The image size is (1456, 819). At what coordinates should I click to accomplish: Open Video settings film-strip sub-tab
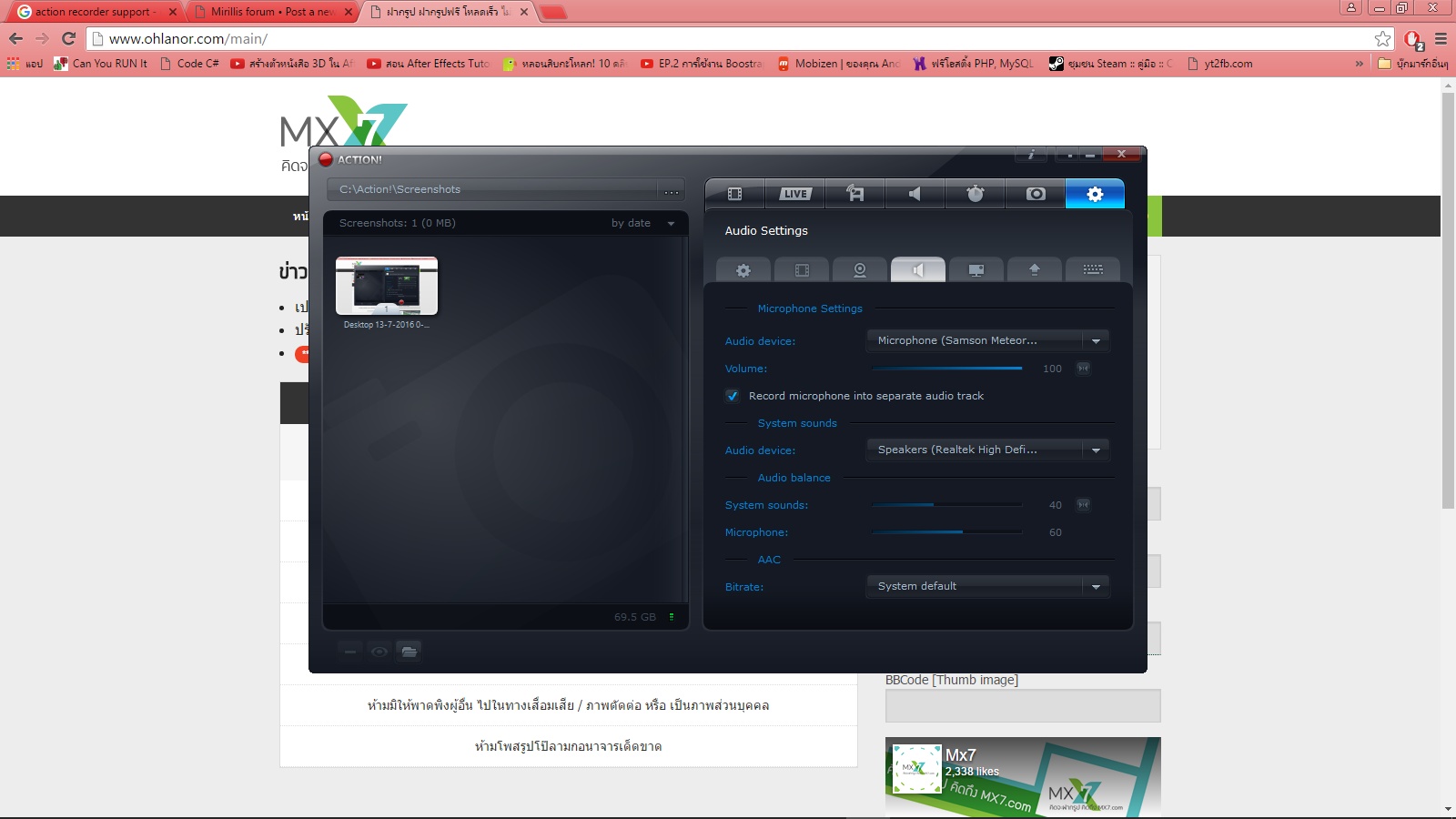[x=802, y=270]
